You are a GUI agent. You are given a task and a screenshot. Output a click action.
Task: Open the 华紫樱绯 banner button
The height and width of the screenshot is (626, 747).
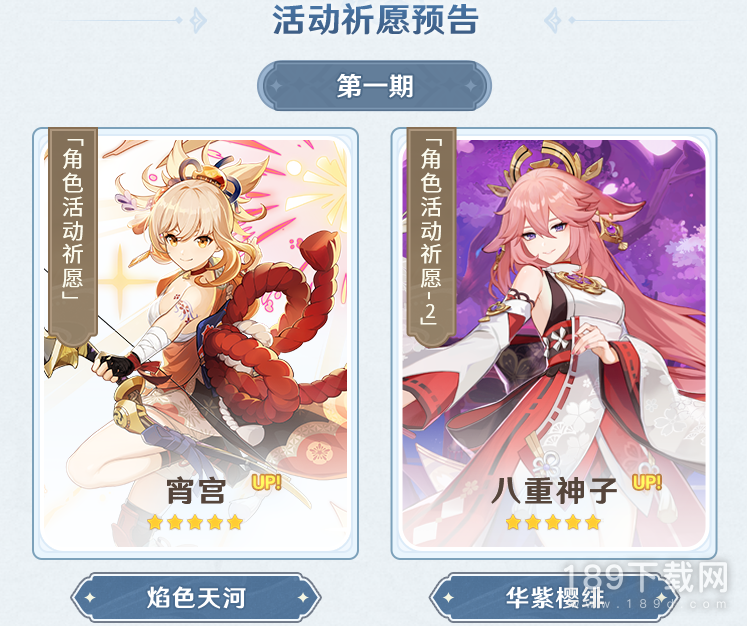coord(554,597)
